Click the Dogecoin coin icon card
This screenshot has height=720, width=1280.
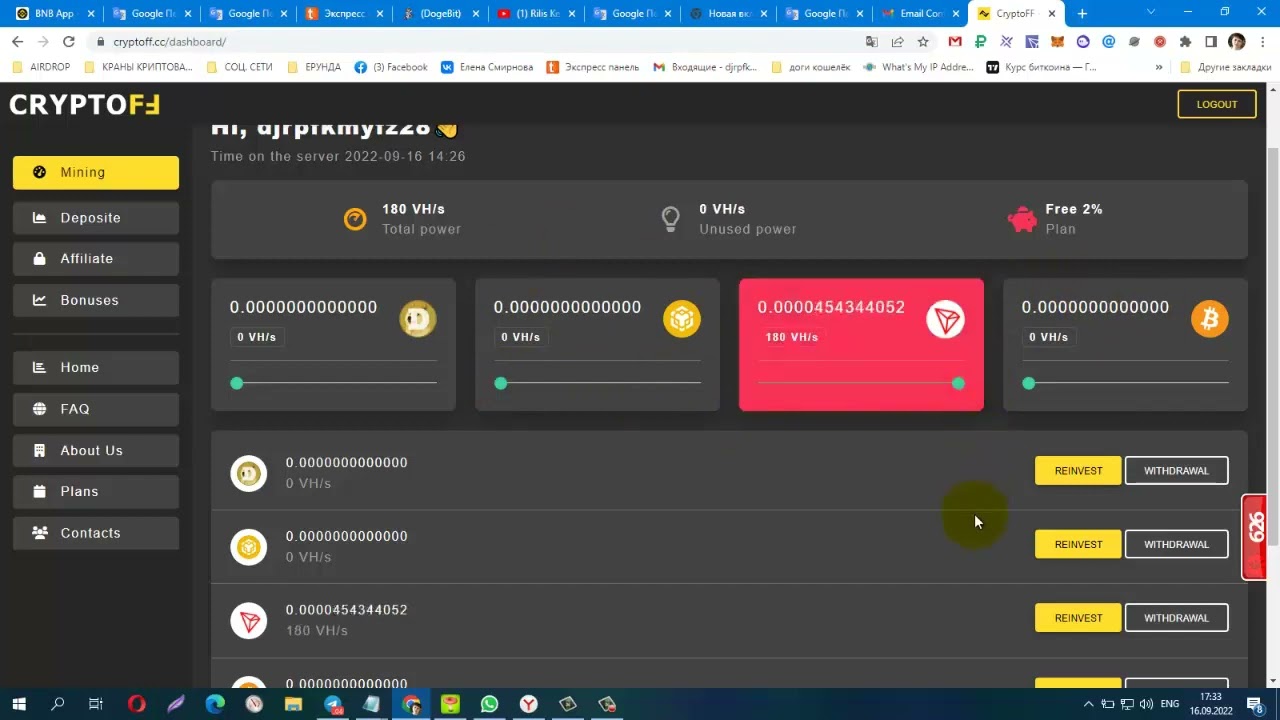tap(418, 319)
